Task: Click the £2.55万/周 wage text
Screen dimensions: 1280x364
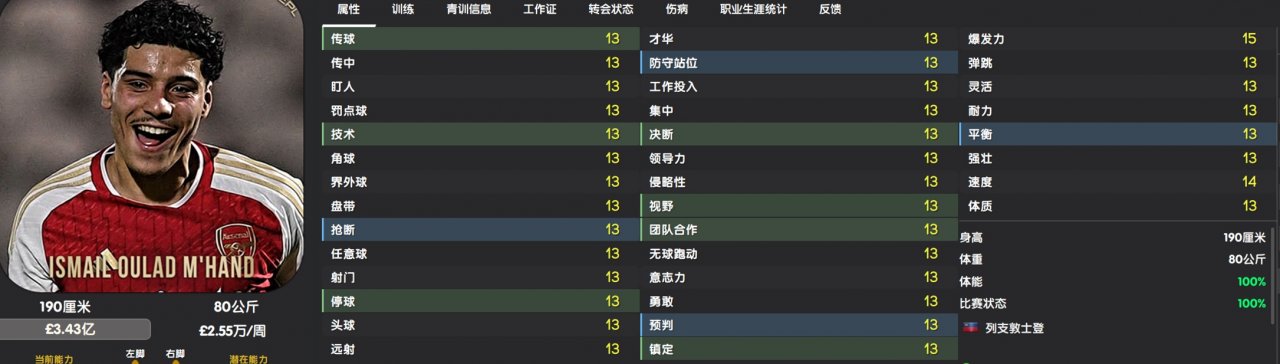Action: pyautogui.click(x=232, y=330)
